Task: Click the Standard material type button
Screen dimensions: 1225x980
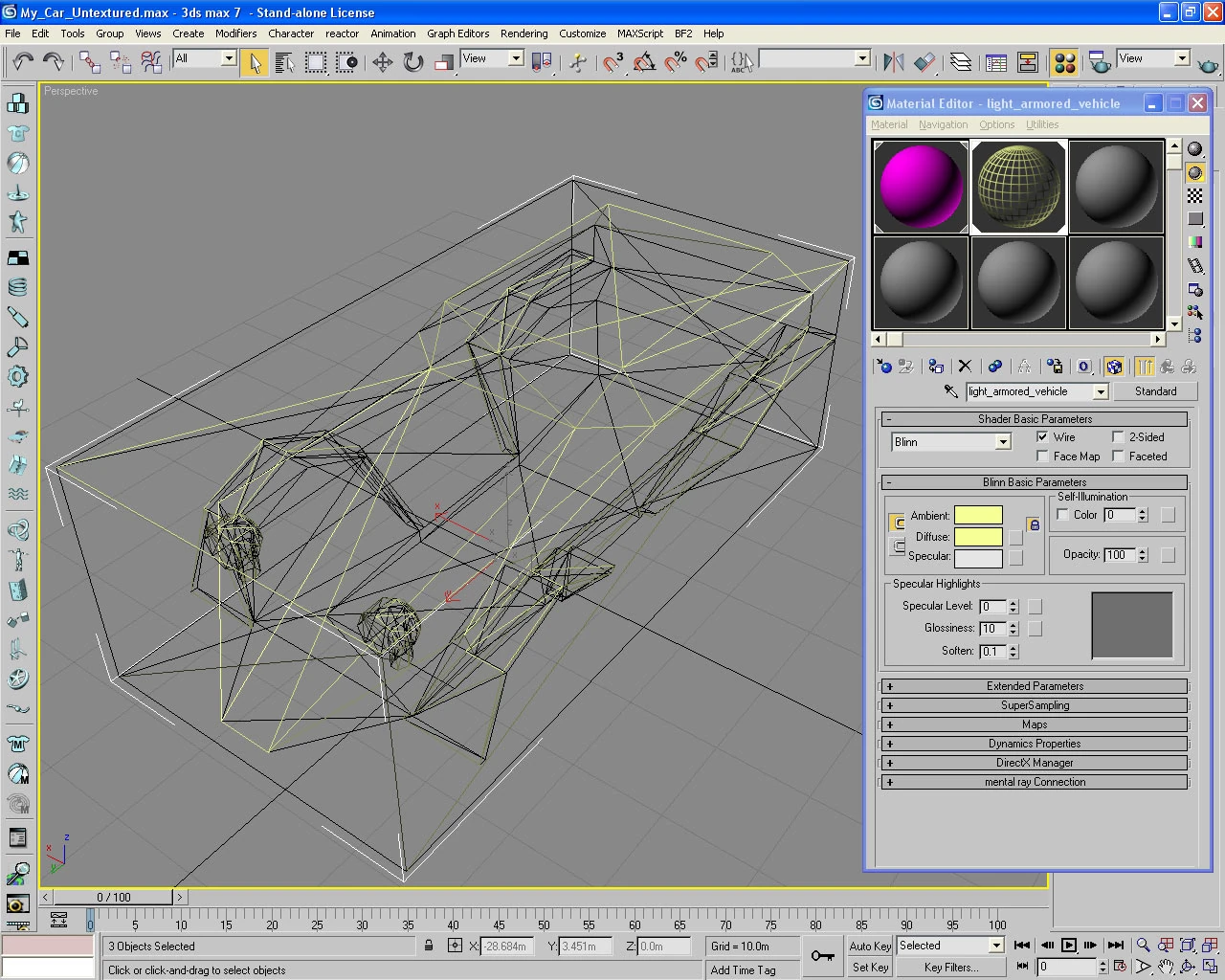Action: pyautogui.click(x=1155, y=391)
